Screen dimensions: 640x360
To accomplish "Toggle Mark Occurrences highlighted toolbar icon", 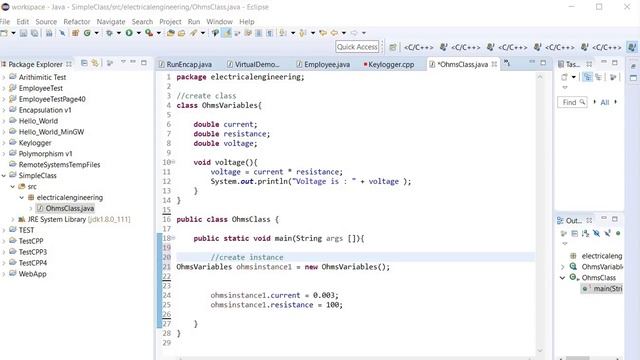I will [227, 33].
